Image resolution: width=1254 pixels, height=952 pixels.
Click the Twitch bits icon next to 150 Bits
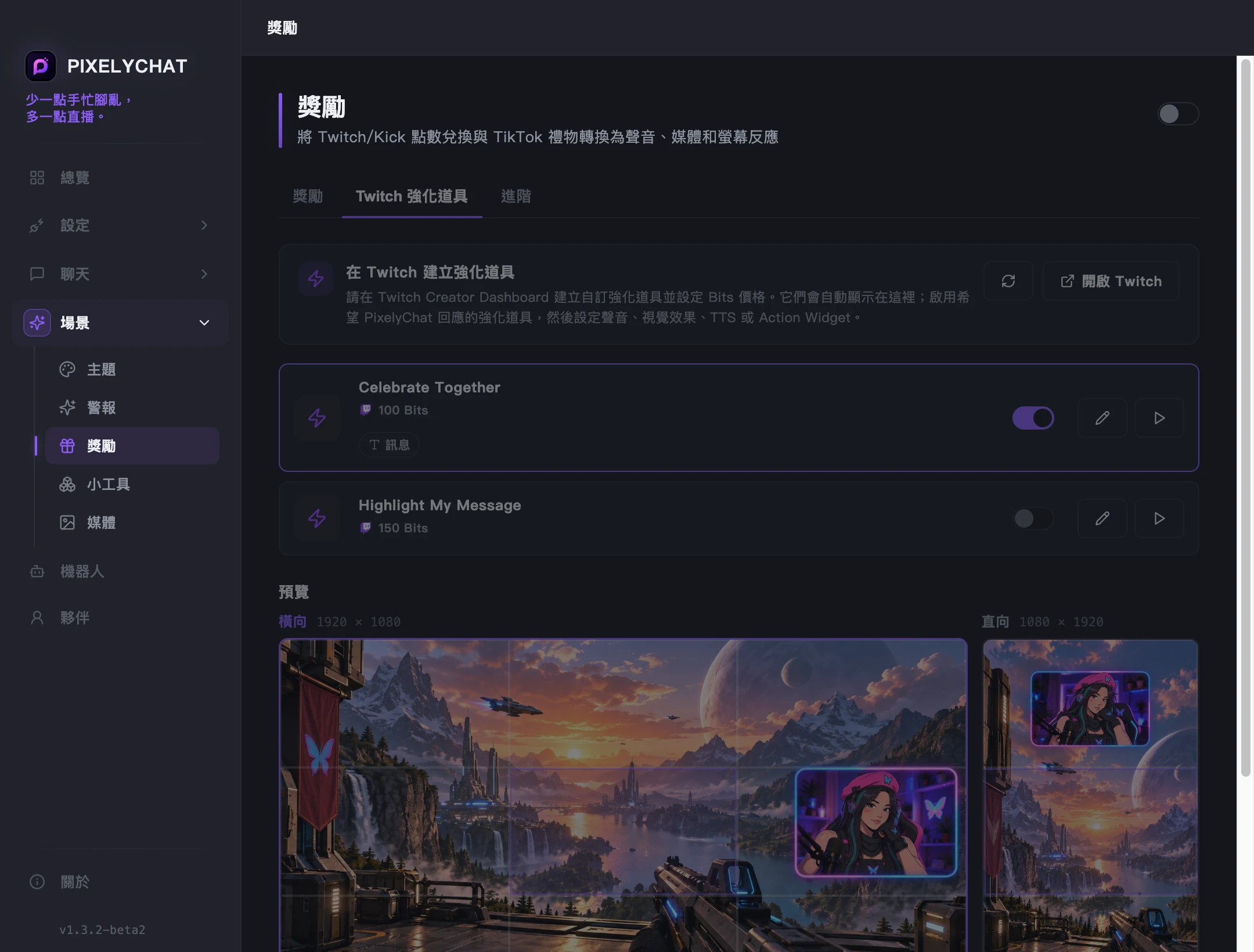tap(366, 528)
